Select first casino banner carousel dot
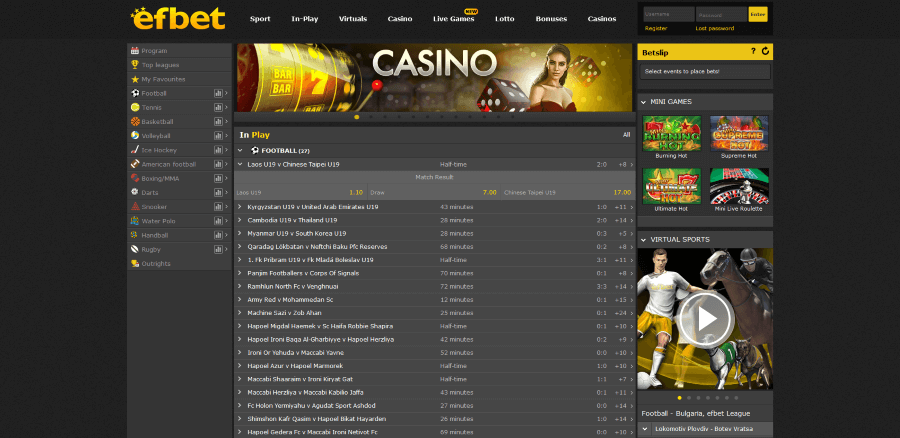900x438 pixels. [357, 117]
